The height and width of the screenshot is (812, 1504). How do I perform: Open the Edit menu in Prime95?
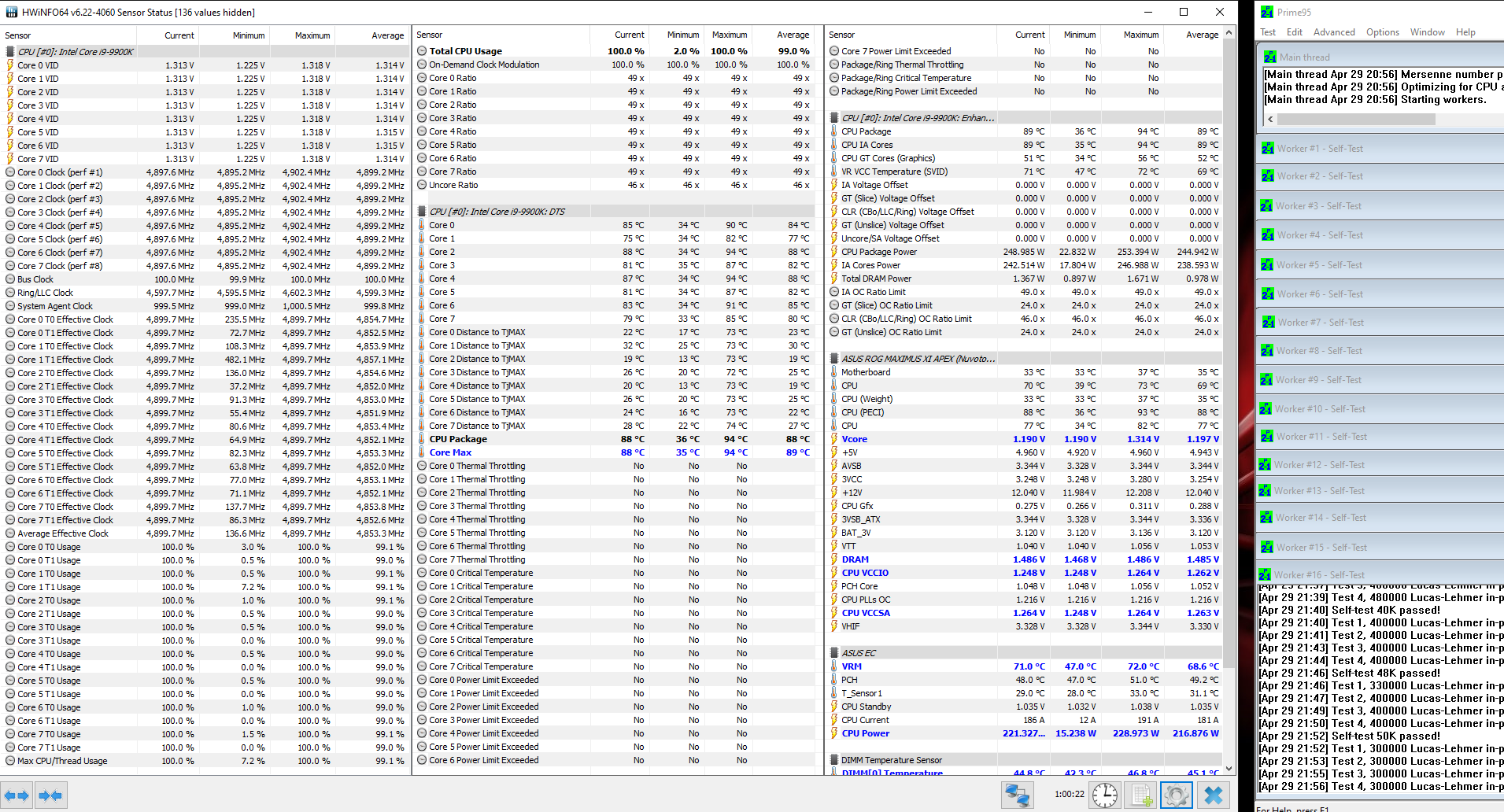[1295, 32]
